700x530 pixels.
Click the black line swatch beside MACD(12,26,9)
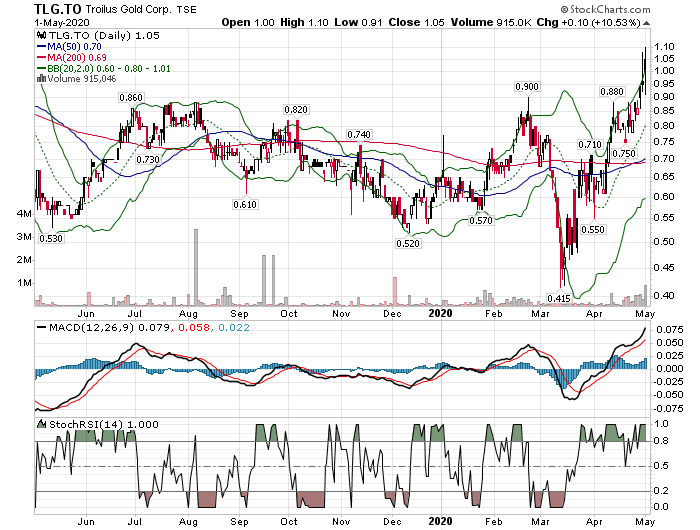[42, 327]
